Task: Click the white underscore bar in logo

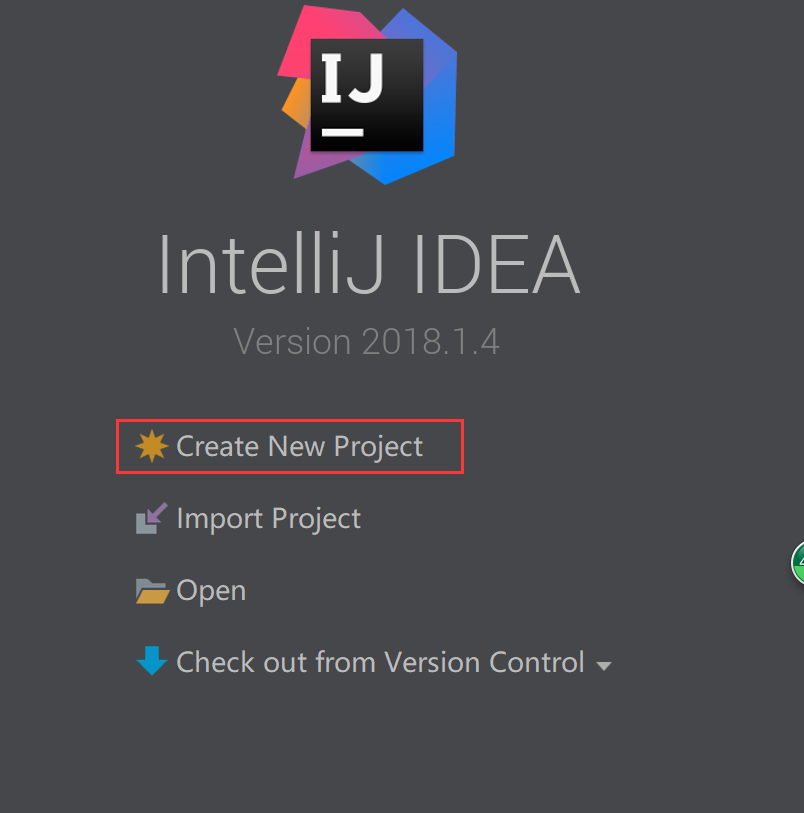Action: tap(342, 132)
